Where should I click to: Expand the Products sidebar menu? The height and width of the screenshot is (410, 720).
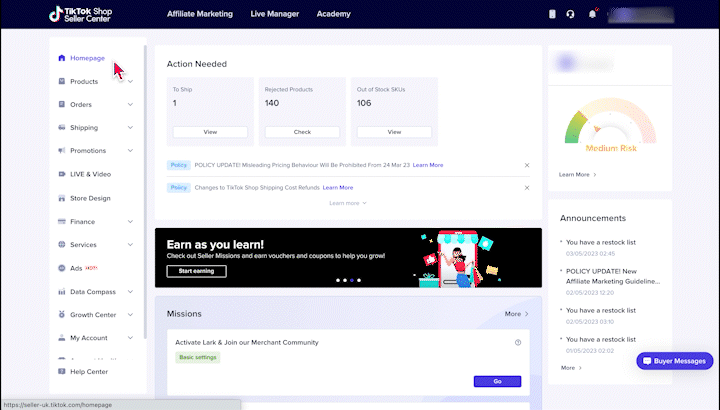[x=130, y=81]
